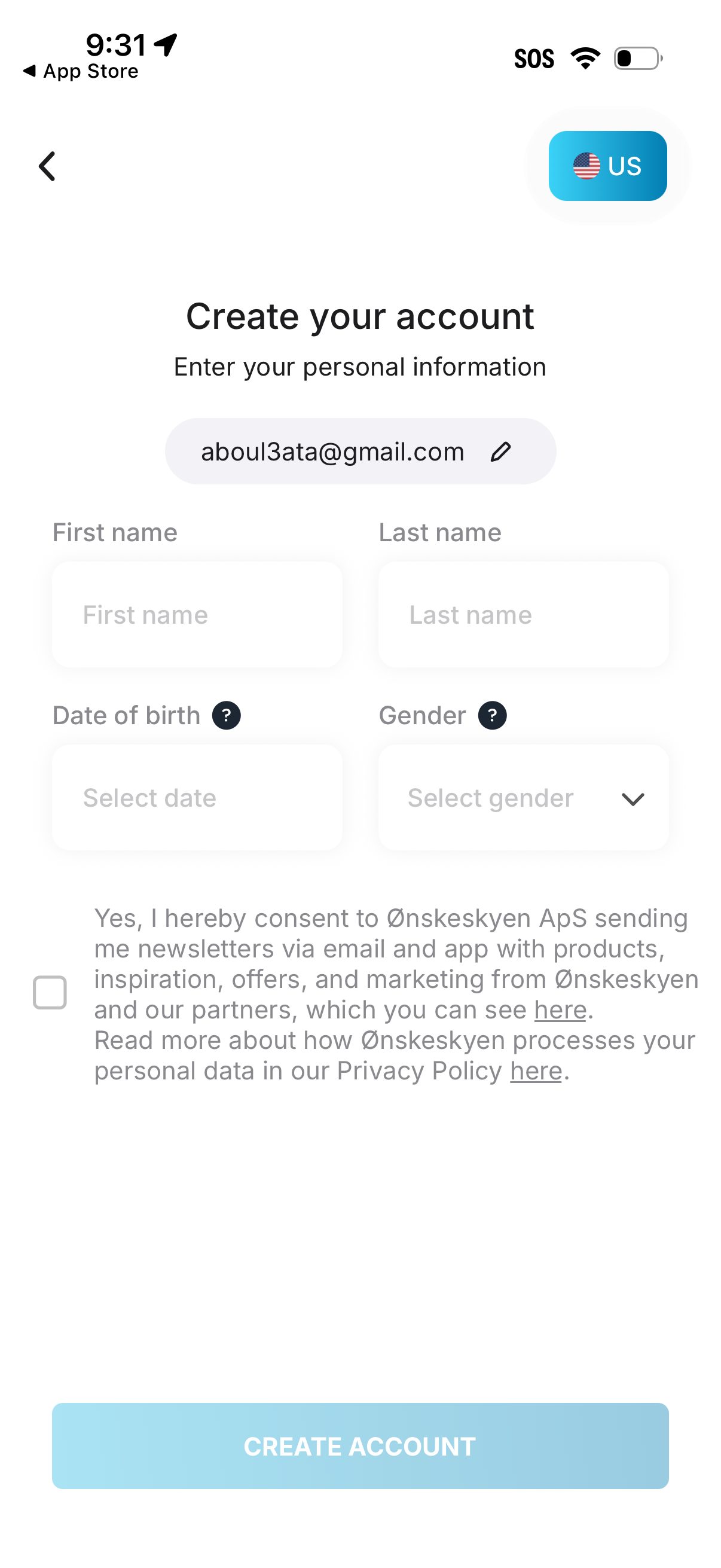Open the partners list here link

click(560, 1009)
